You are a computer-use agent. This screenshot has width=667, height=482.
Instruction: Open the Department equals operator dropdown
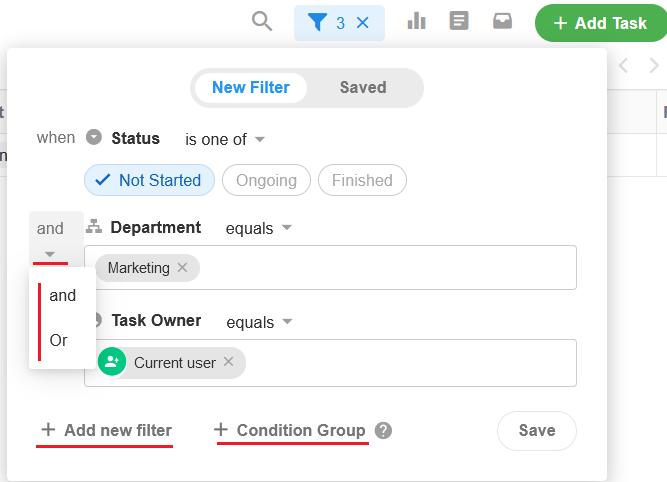[259, 228]
